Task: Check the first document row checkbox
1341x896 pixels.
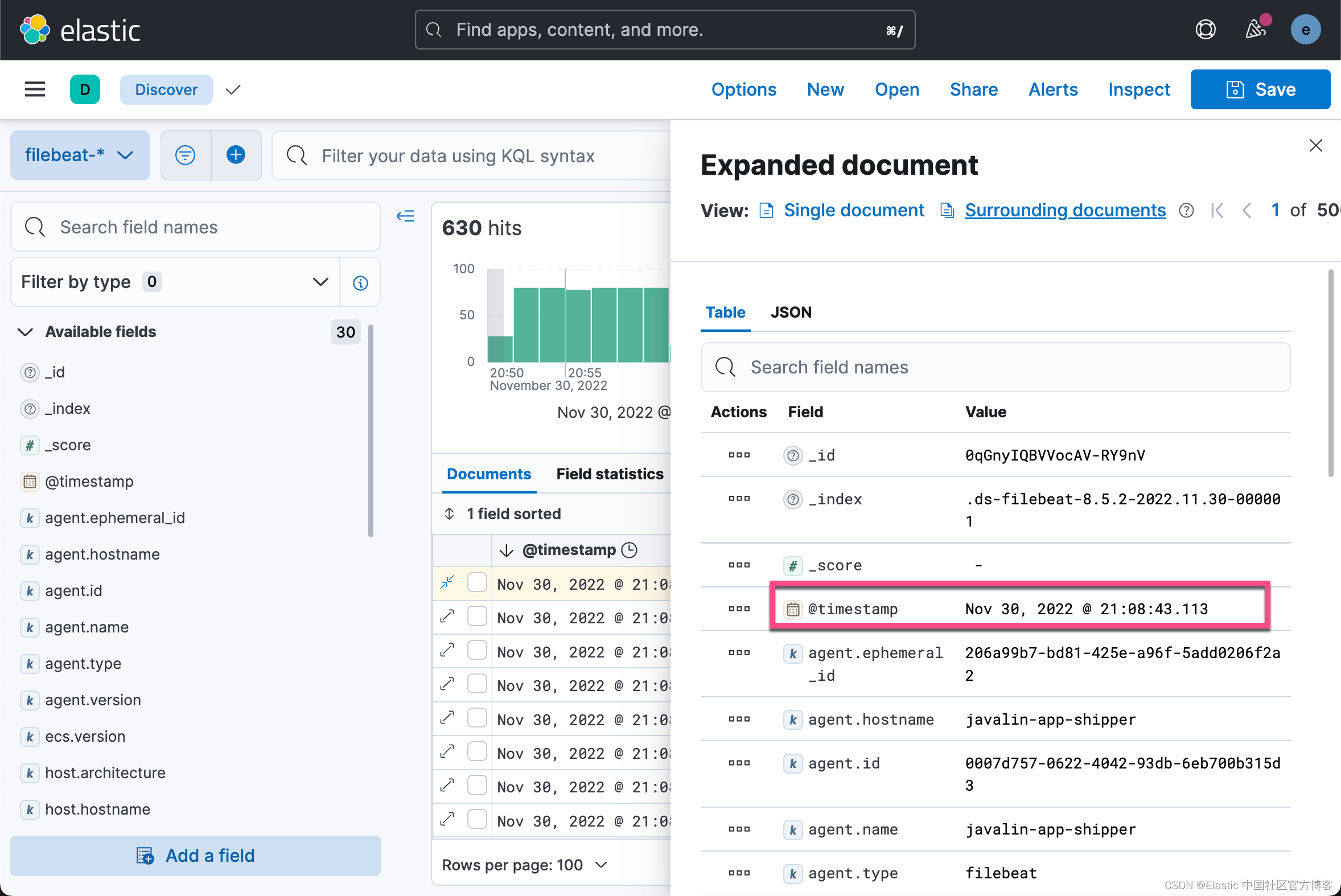Action: pyautogui.click(x=476, y=582)
